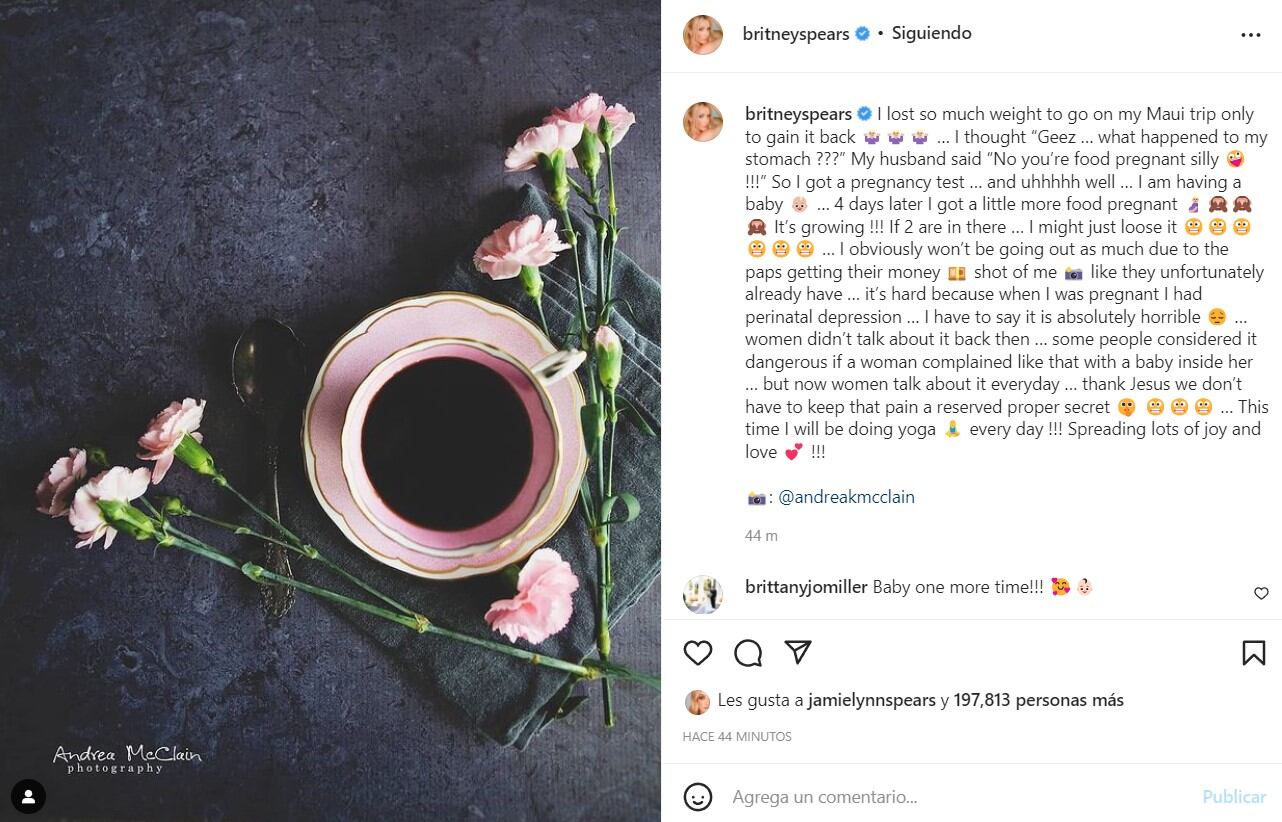Click the Publicar button
This screenshot has width=1282, height=822.
(x=1234, y=797)
